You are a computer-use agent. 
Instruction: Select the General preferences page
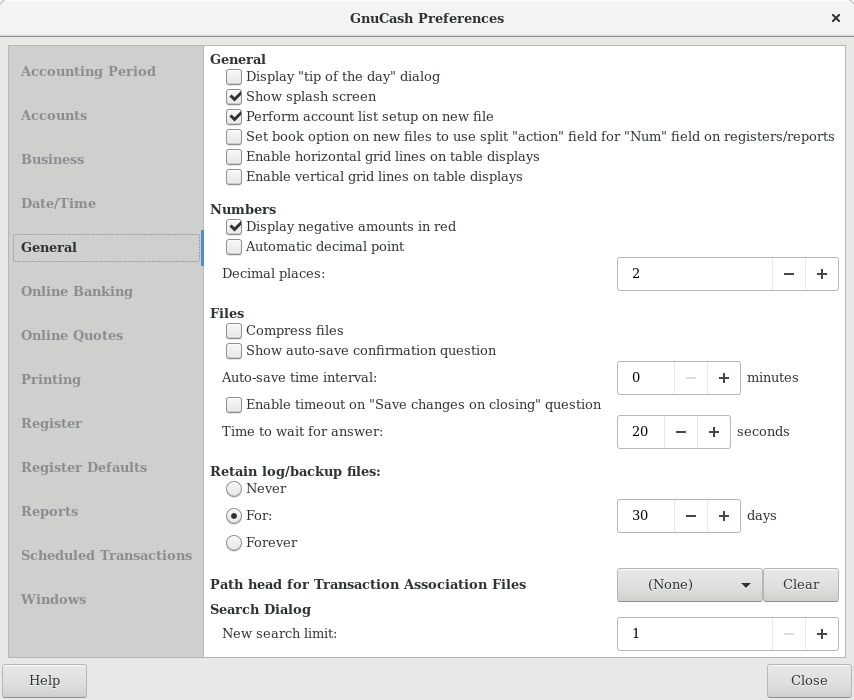[107, 248]
